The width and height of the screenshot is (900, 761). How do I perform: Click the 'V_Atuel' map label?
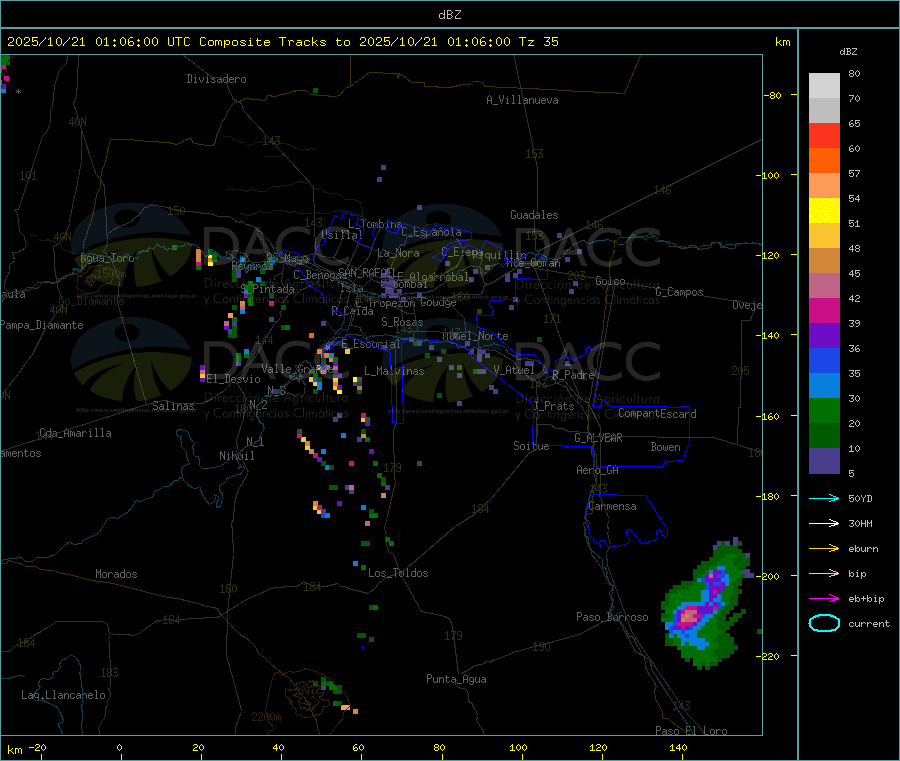[x=514, y=370]
